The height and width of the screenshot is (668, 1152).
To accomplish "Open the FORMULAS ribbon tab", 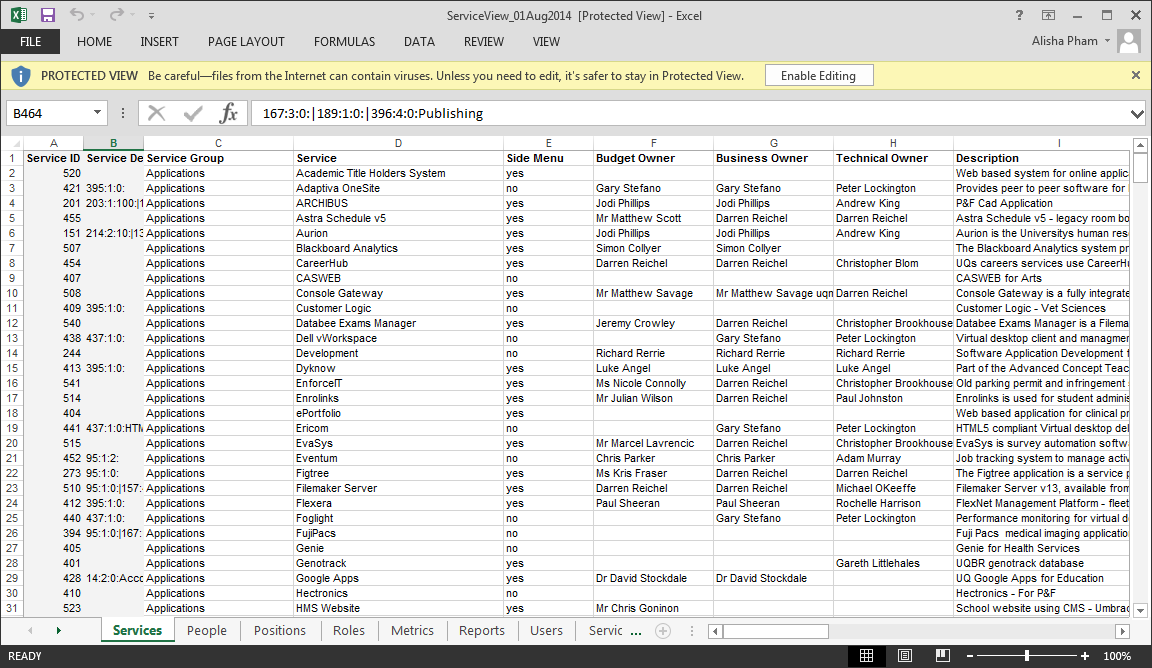I will (345, 42).
